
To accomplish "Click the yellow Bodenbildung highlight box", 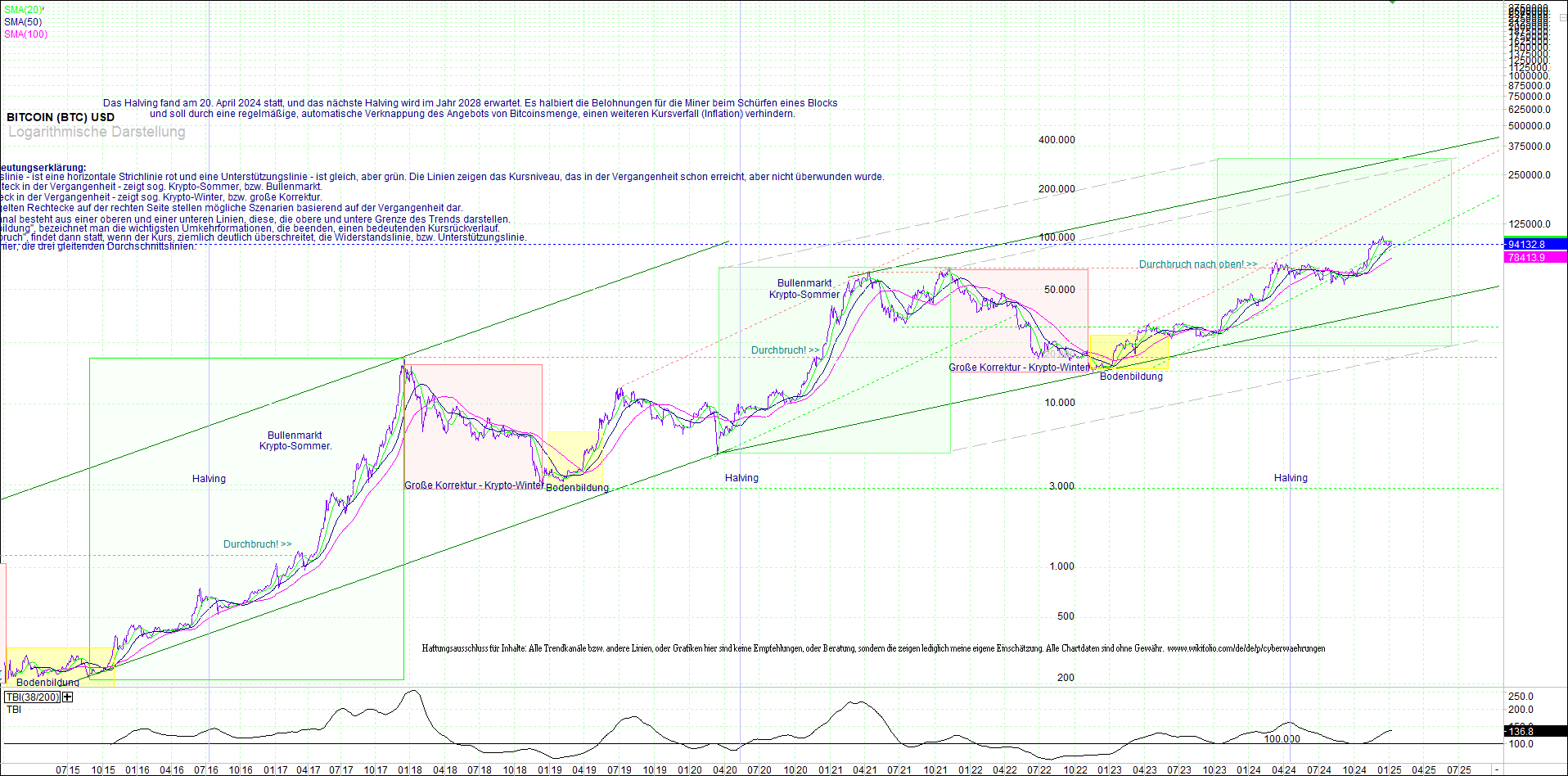I will 1129,352.
